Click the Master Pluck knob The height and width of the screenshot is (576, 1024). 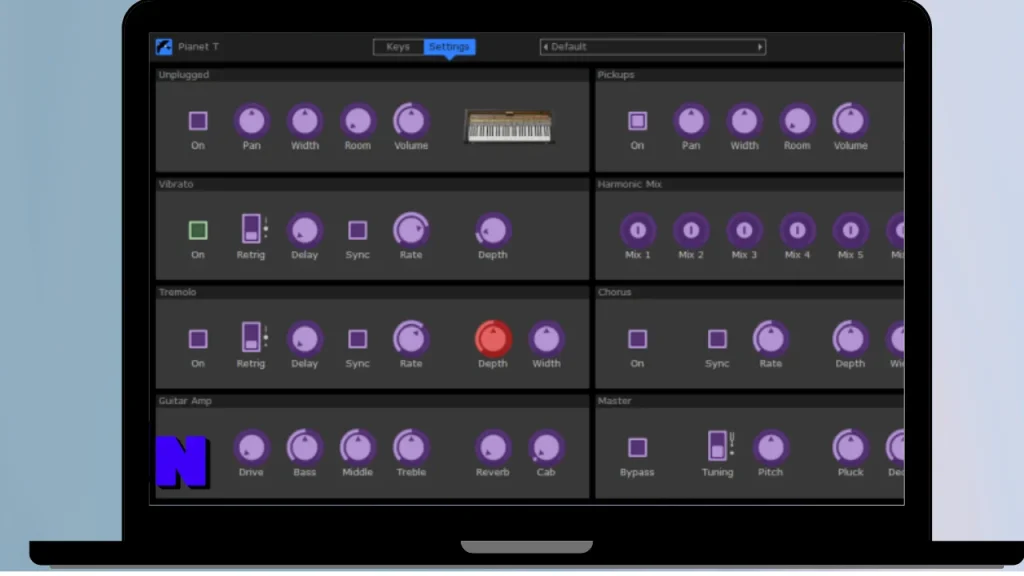click(x=850, y=448)
